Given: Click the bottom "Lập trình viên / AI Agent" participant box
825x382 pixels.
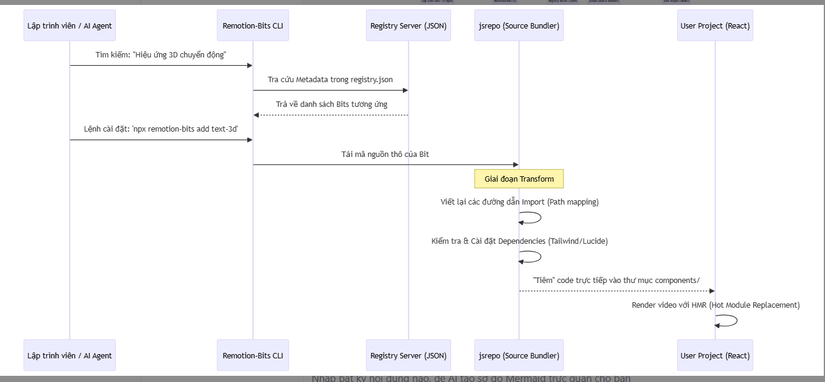Looking at the screenshot, I should (x=69, y=355).
